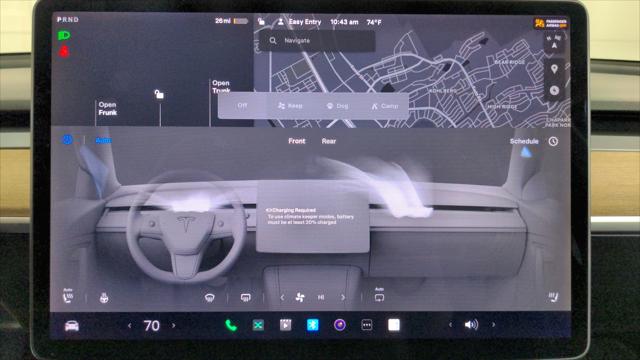This screenshot has width=640, height=360.
Task: Open the blue Bluetooth app
Action: pyautogui.click(x=313, y=325)
